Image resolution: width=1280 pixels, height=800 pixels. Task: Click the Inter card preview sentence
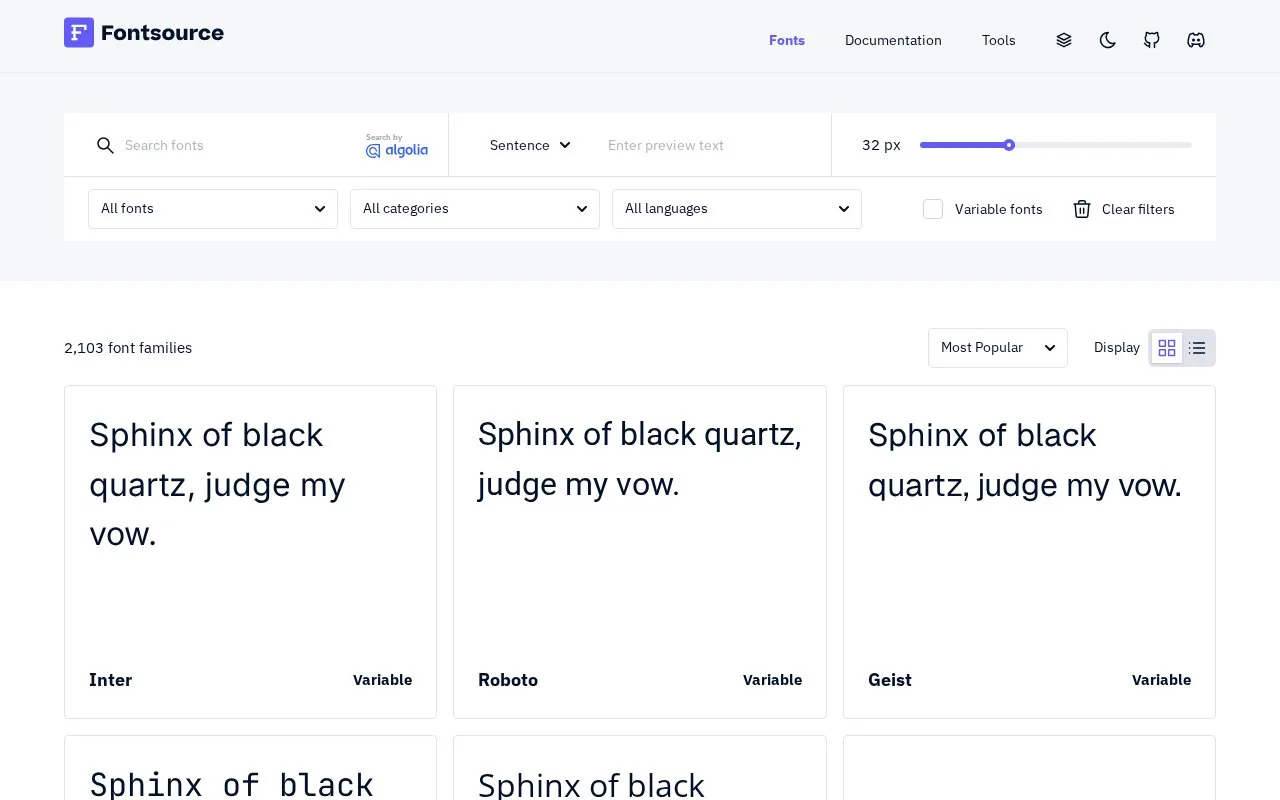217,485
